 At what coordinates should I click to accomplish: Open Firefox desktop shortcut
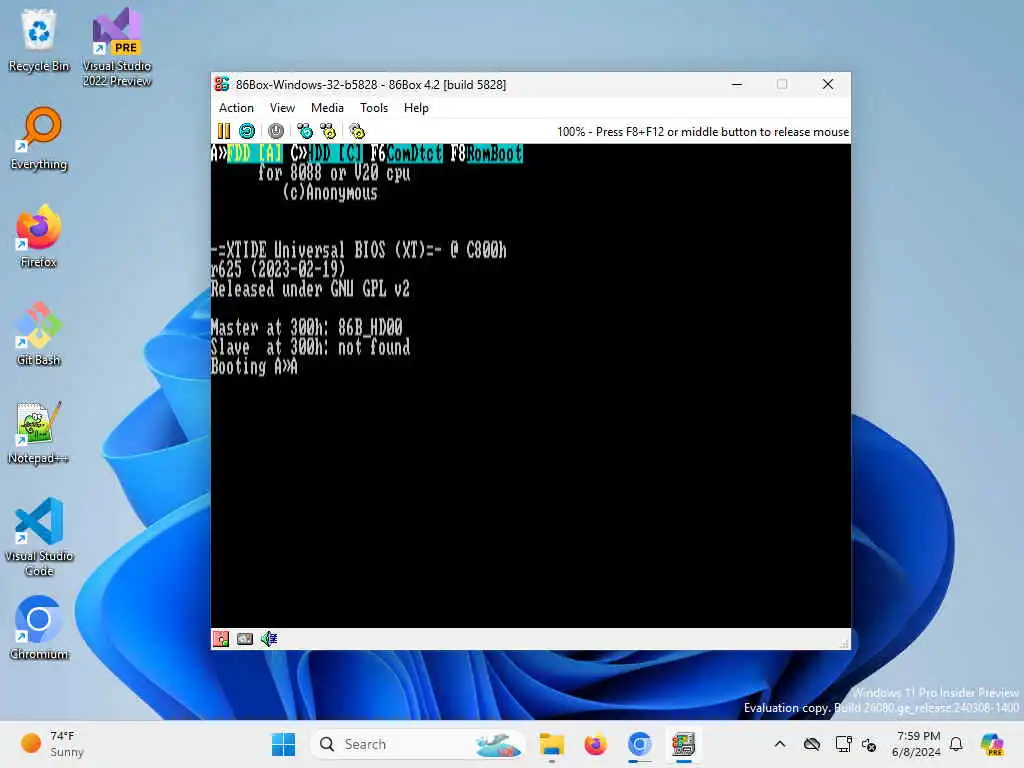[39, 236]
